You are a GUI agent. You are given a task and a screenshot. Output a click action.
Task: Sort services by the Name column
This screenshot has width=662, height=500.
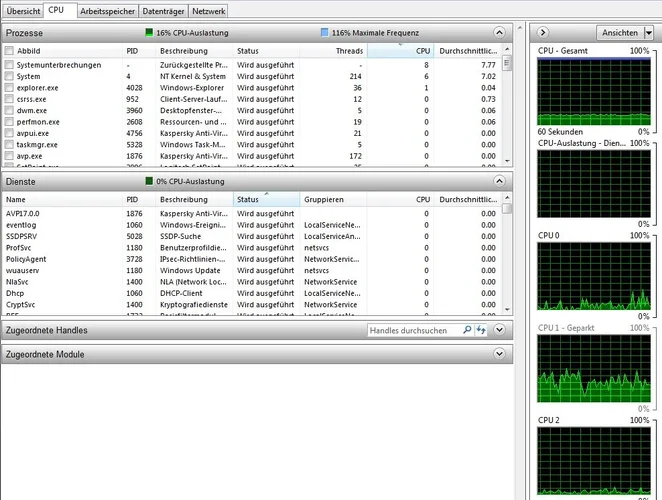click(x=62, y=199)
